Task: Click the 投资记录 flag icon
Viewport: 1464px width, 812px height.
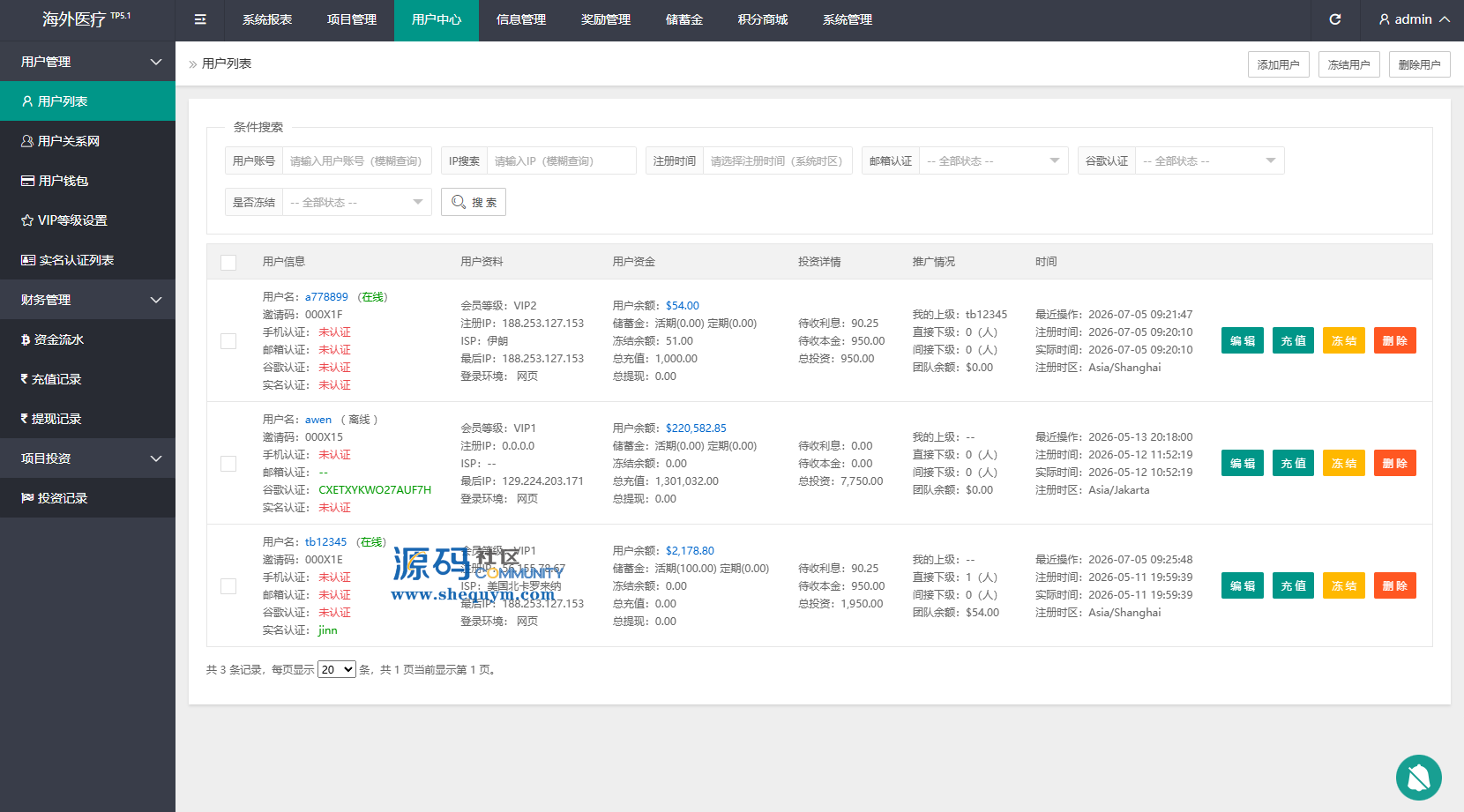Action: pyautogui.click(x=27, y=498)
